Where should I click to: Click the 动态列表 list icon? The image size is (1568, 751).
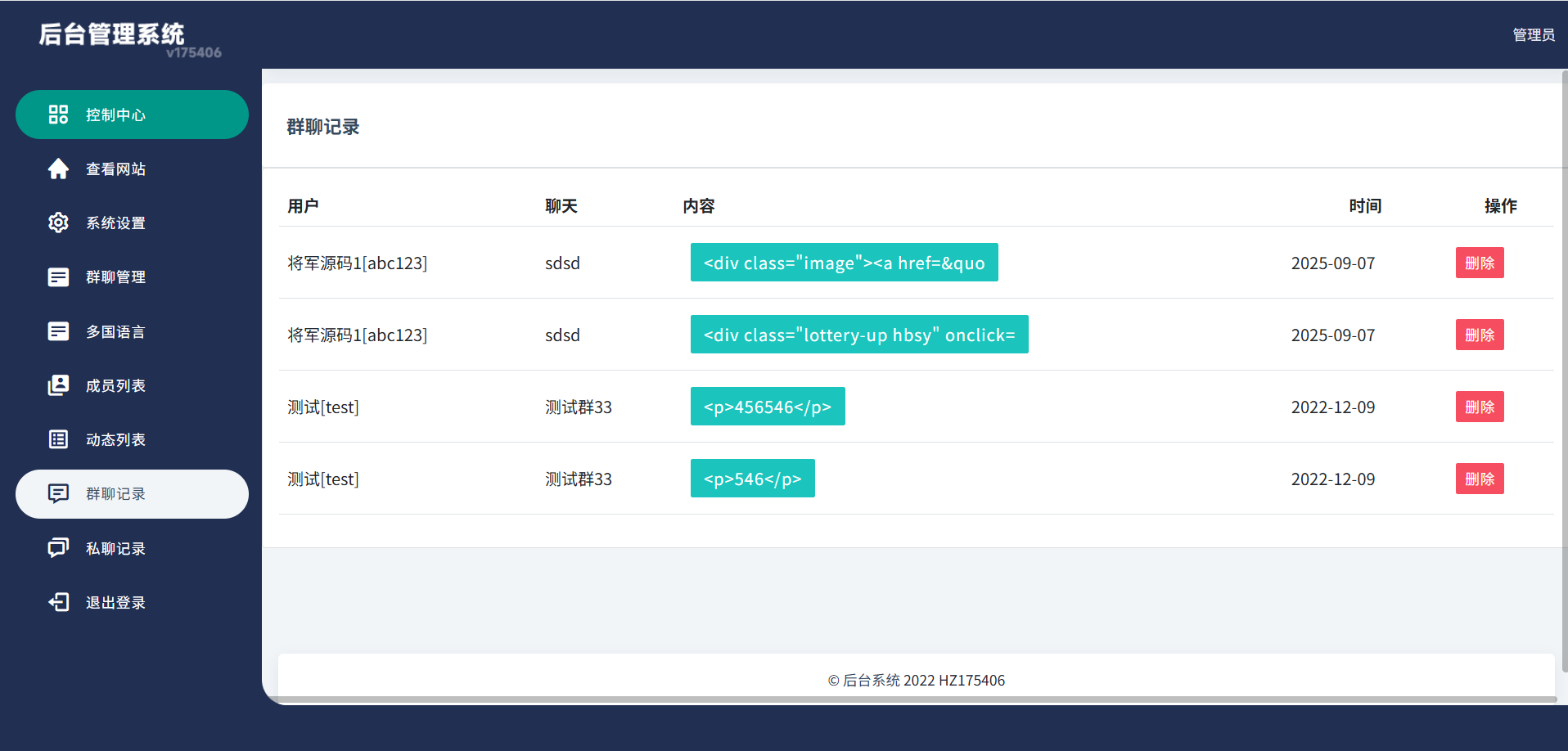coord(58,439)
